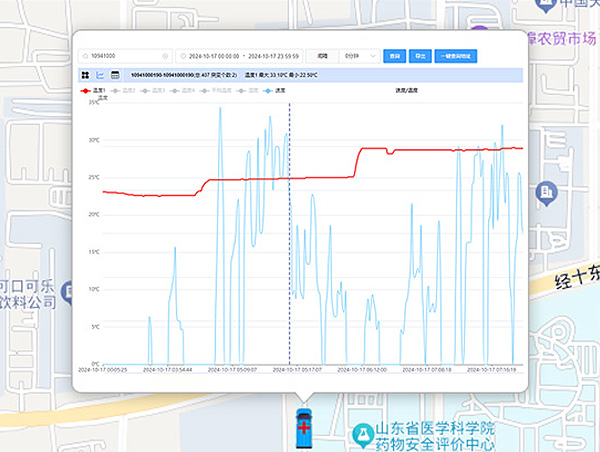The image size is (600, 452).
Task: Click the end date 2024-10-17 23:59:59
Action: (x=273, y=56)
